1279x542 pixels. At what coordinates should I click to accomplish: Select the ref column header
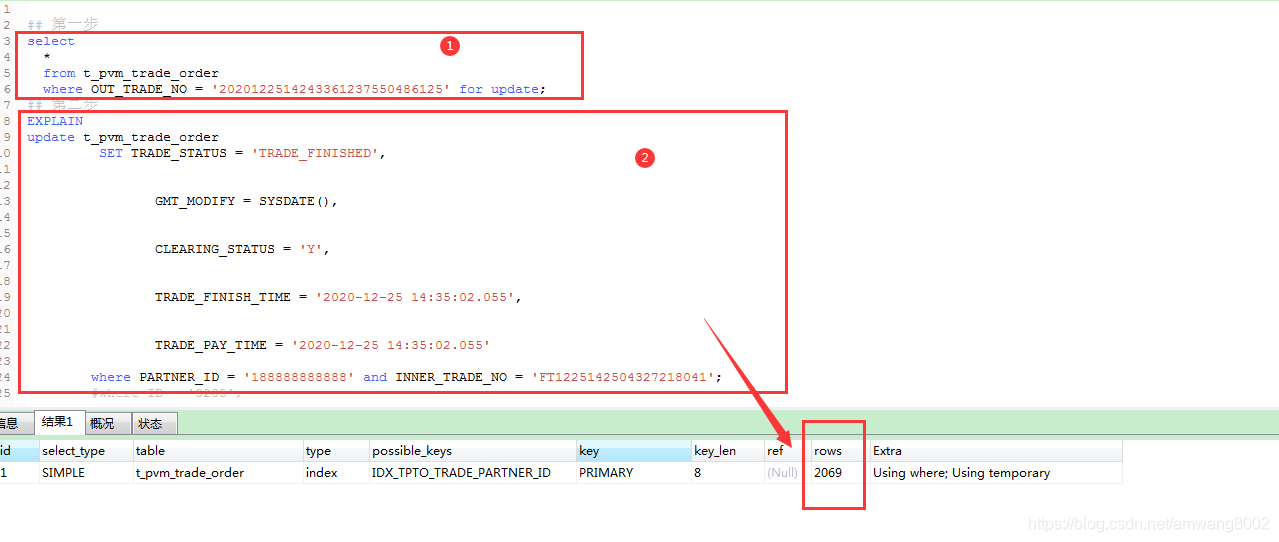coord(787,451)
